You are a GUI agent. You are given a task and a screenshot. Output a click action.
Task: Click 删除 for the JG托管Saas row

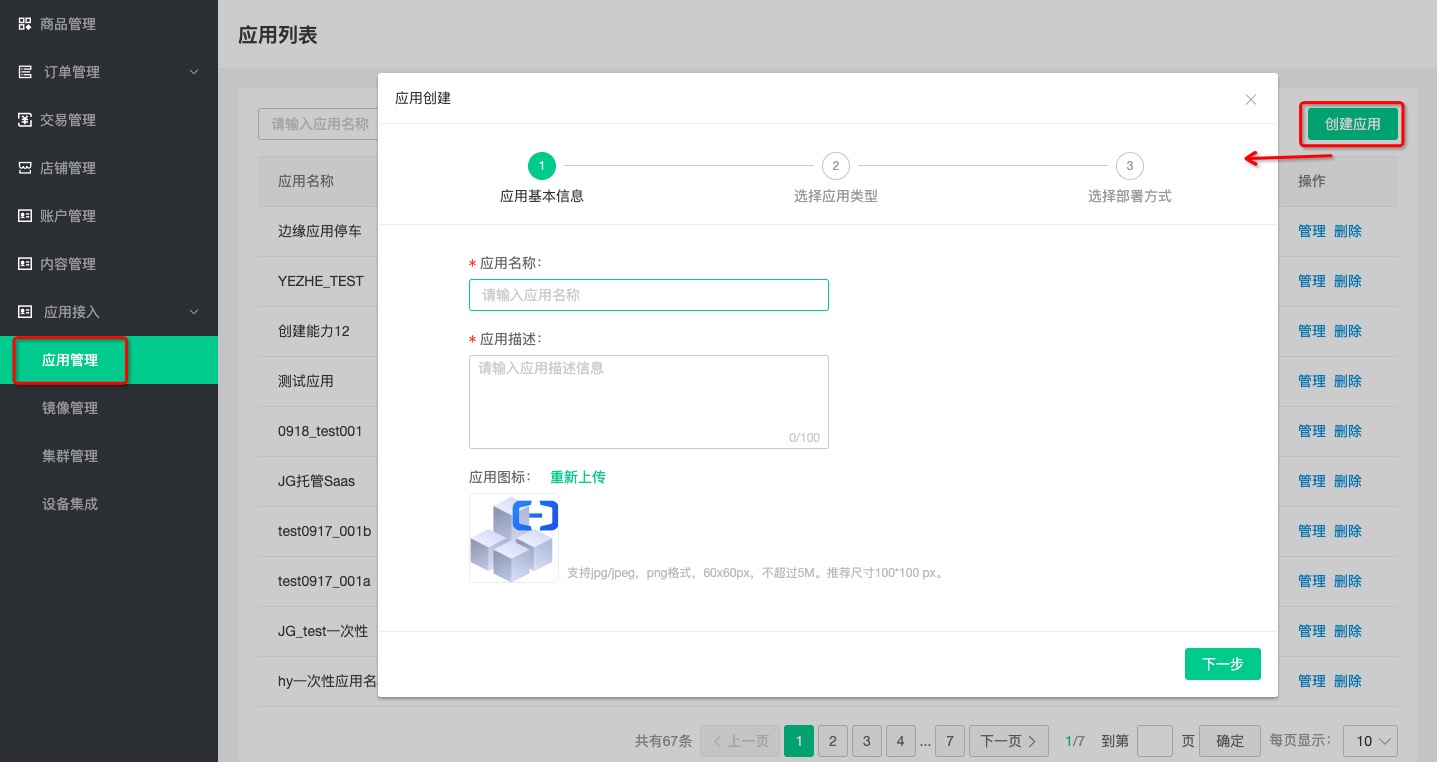[x=1348, y=481]
